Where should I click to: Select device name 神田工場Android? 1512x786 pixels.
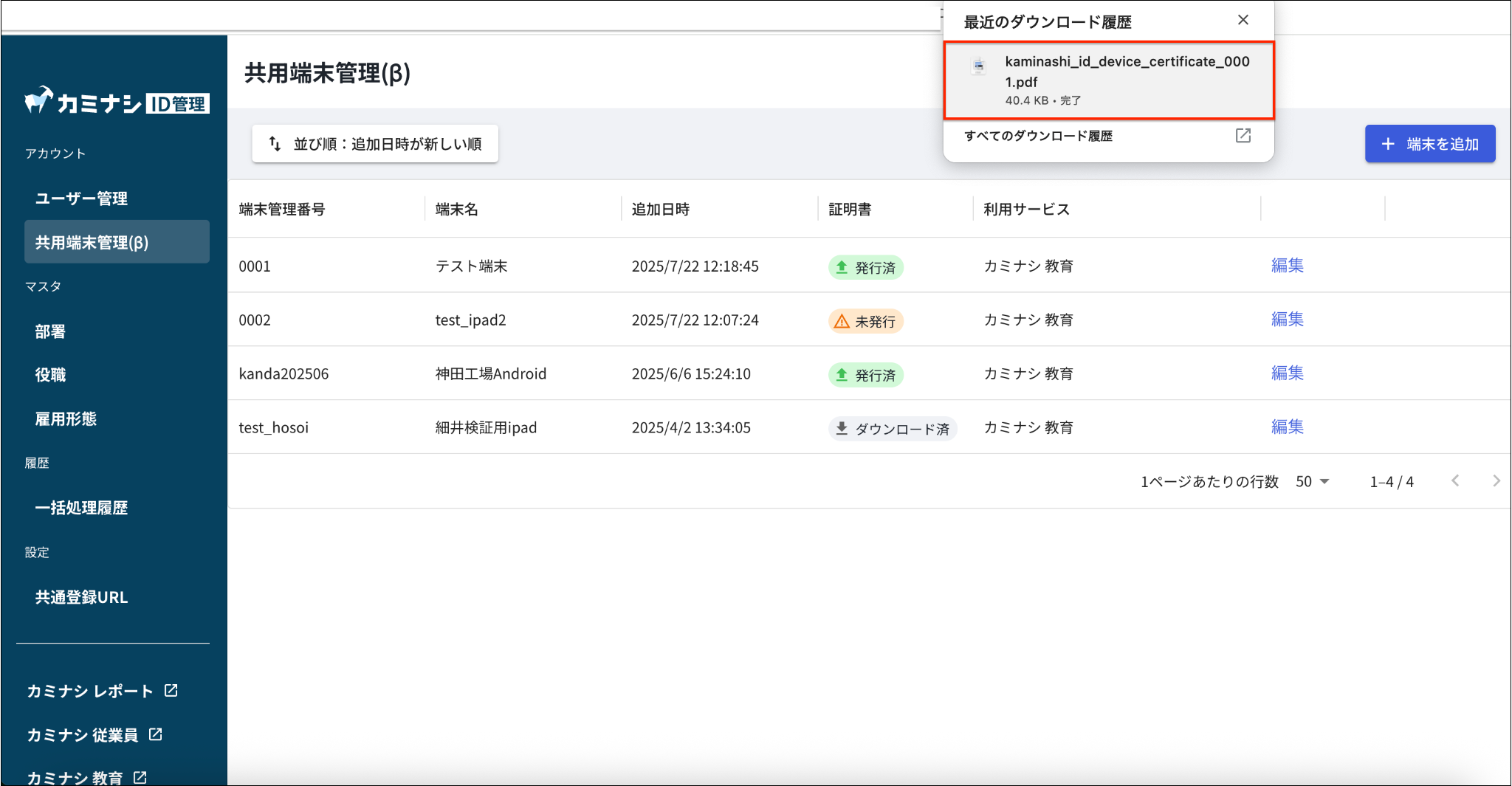[x=491, y=374]
